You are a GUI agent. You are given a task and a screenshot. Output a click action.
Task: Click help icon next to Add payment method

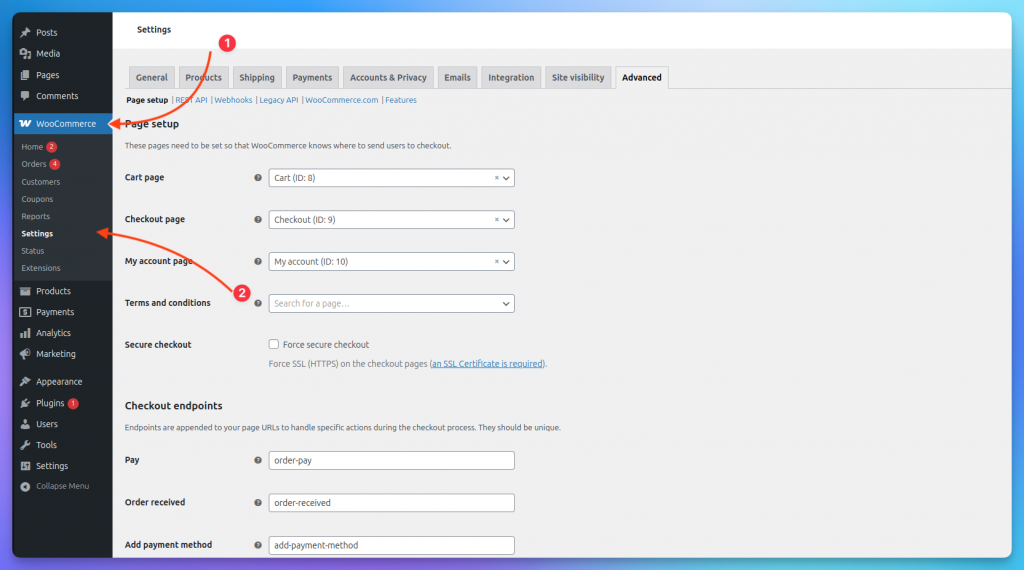[x=258, y=545]
